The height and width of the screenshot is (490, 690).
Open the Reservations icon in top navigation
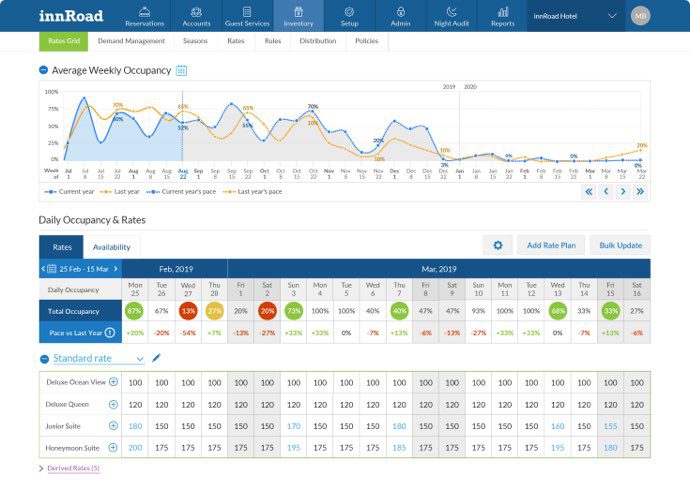pyautogui.click(x=144, y=12)
